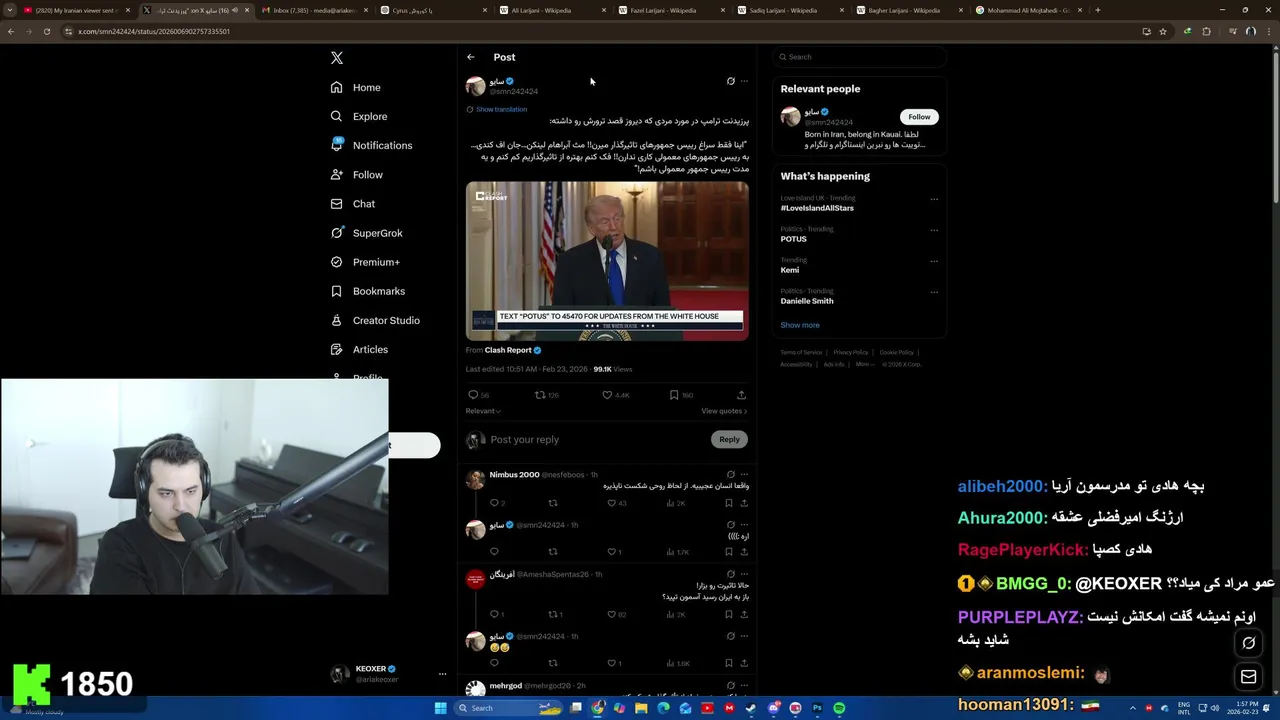Open Grok icon on the main post

coord(730,81)
